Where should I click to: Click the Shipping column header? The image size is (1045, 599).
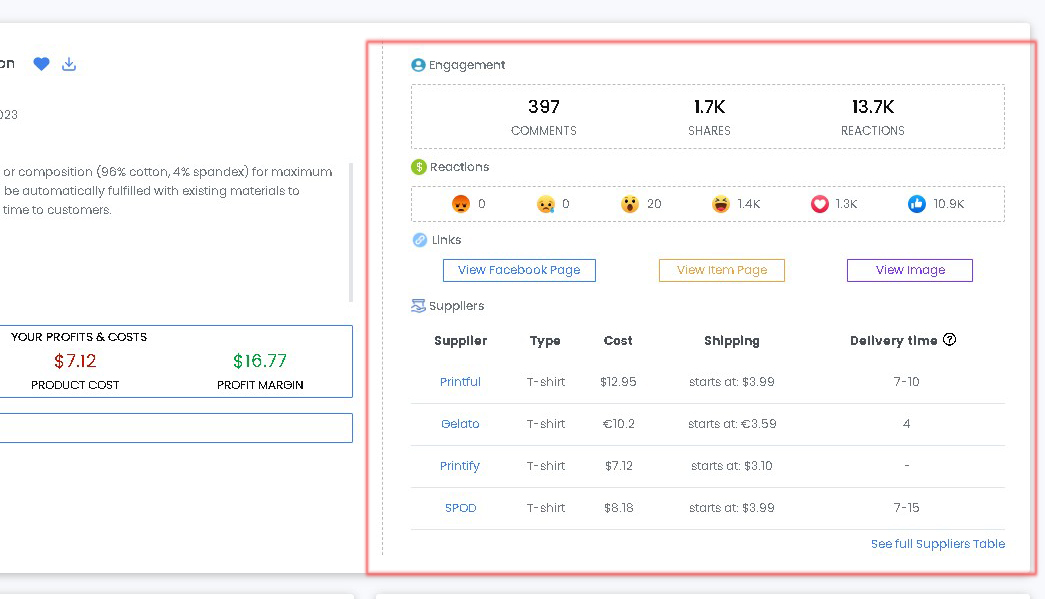[x=732, y=340]
